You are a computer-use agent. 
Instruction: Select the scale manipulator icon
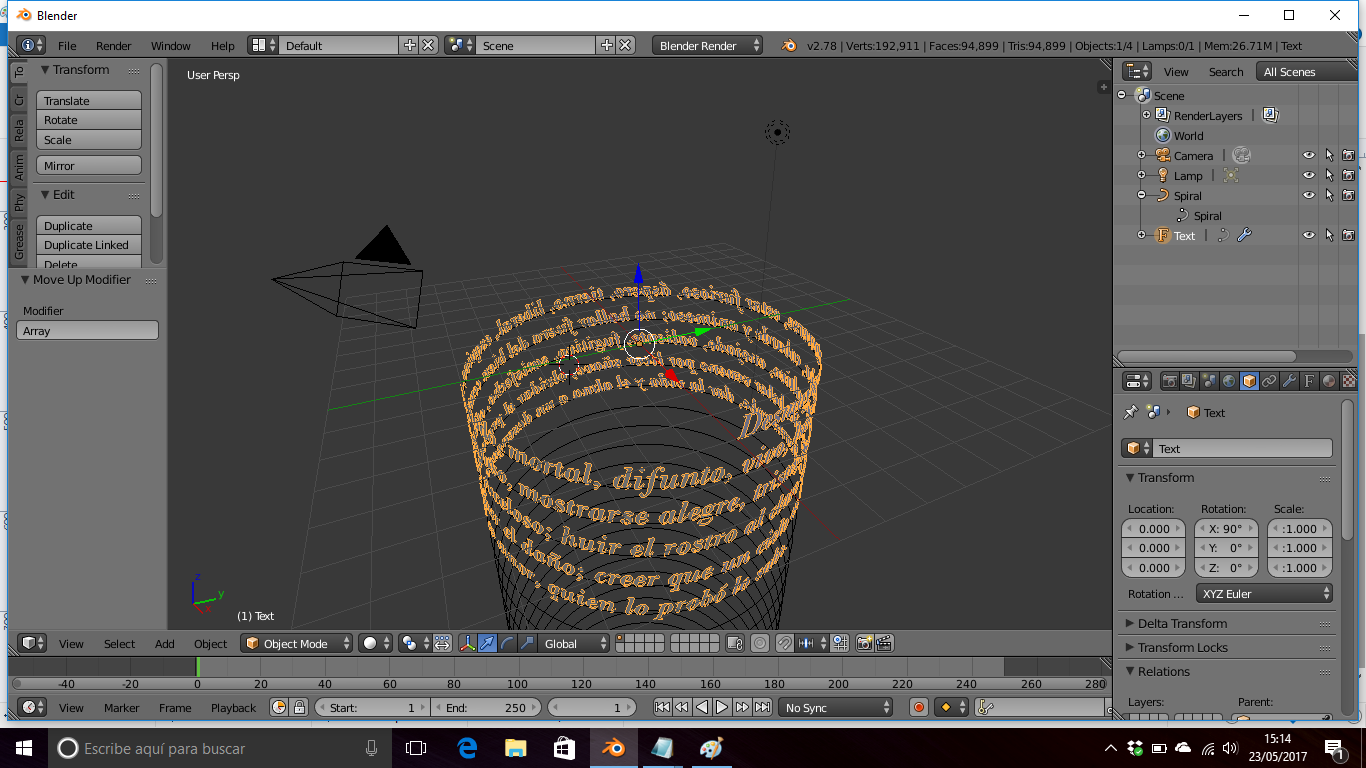[527, 643]
